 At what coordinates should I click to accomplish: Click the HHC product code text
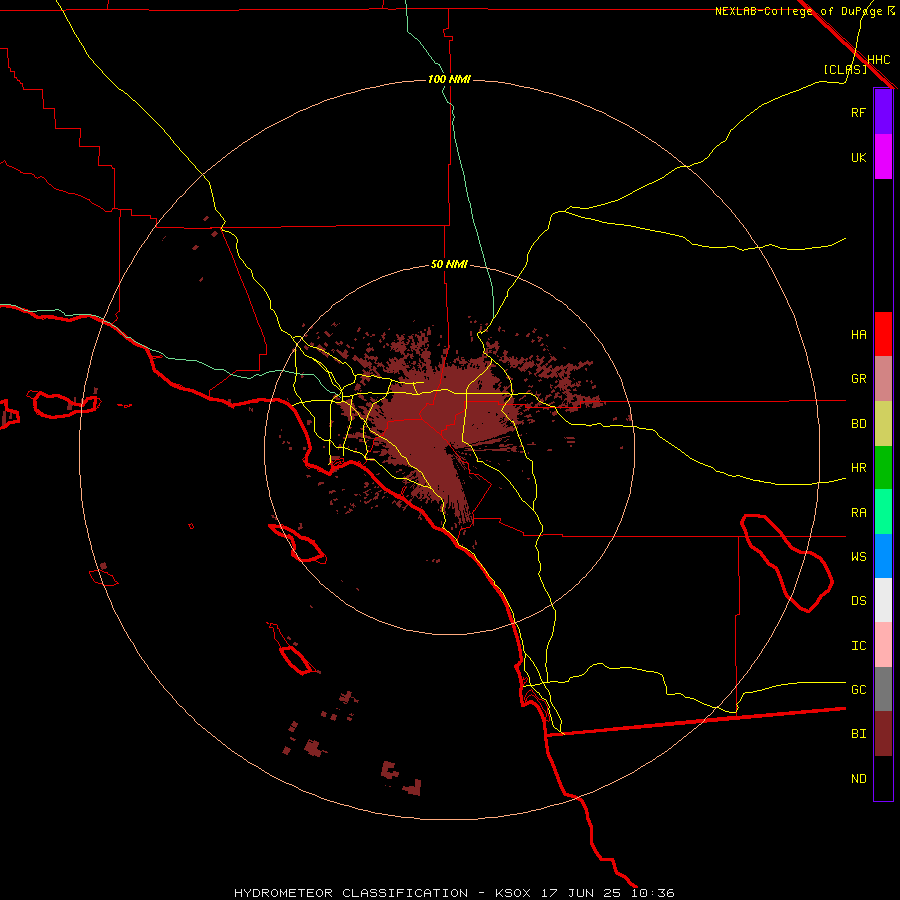(x=878, y=60)
